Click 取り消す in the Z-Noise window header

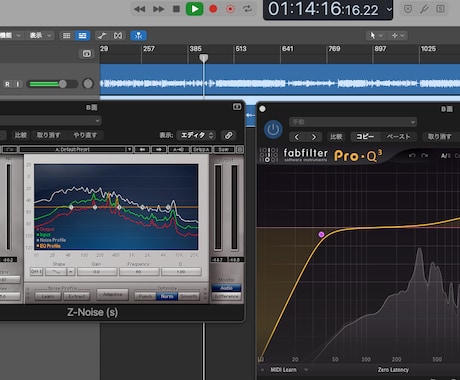click(x=48, y=135)
